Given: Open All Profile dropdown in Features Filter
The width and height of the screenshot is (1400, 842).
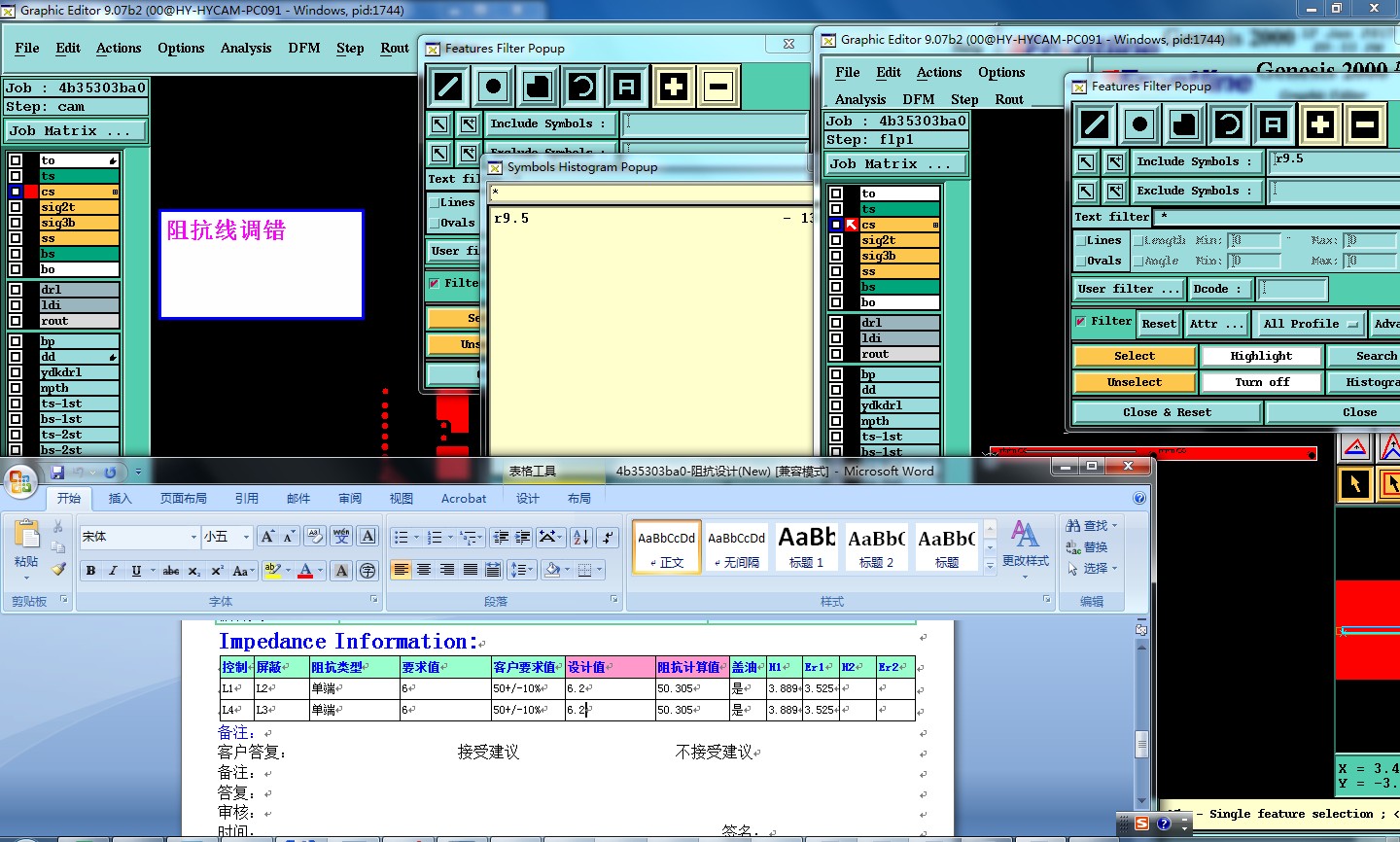Looking at the screenshot, I should click(x=1310, y=324).
